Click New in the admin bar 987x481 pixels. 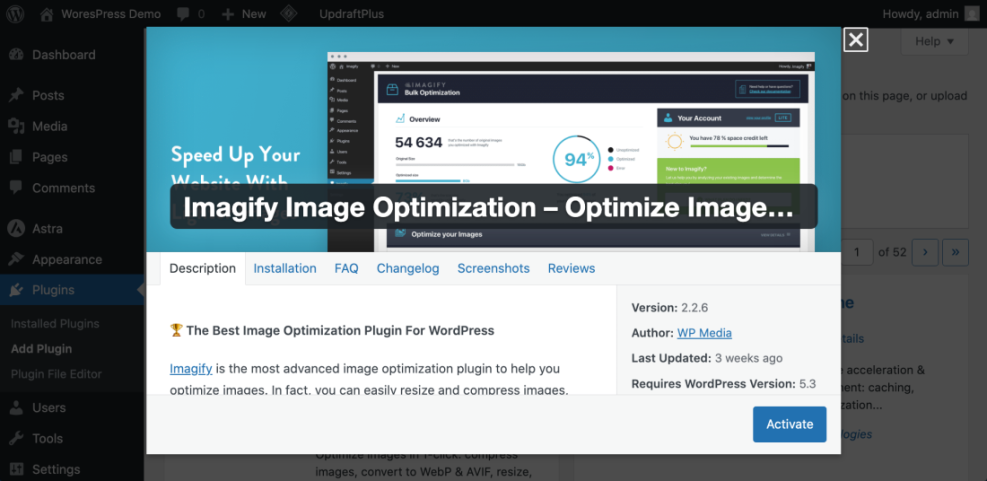pyautogui.click(x=254, y=14)
